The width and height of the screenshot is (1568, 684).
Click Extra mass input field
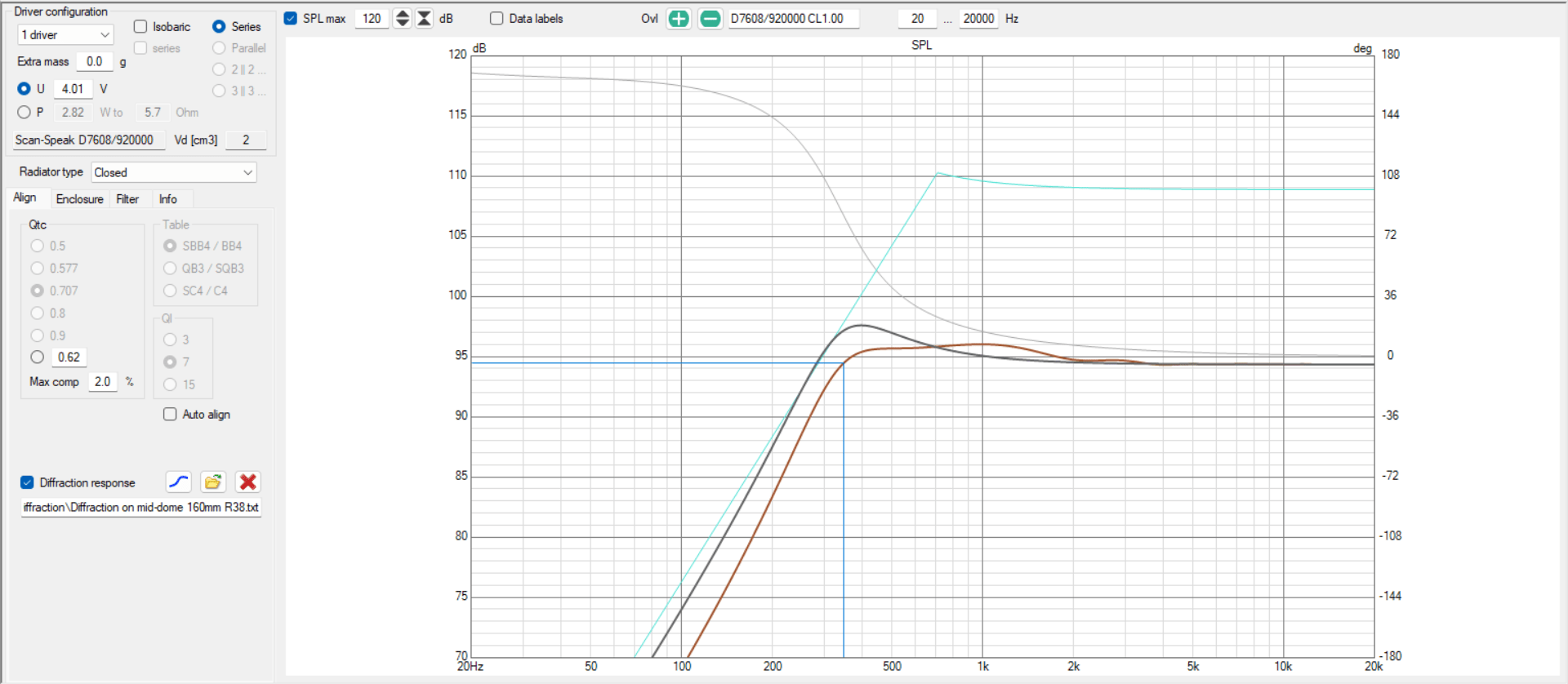tap(96, 61)
